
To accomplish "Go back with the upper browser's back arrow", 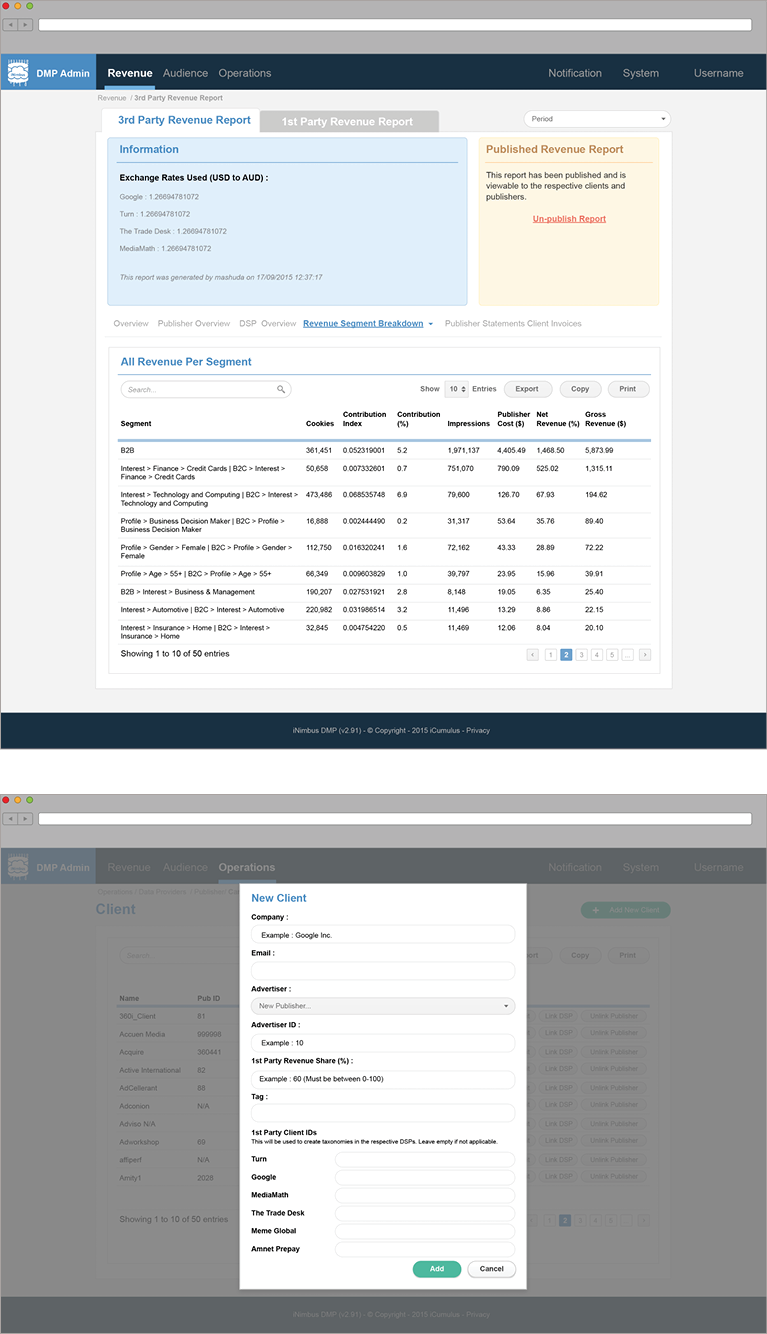I will point(11,23).
